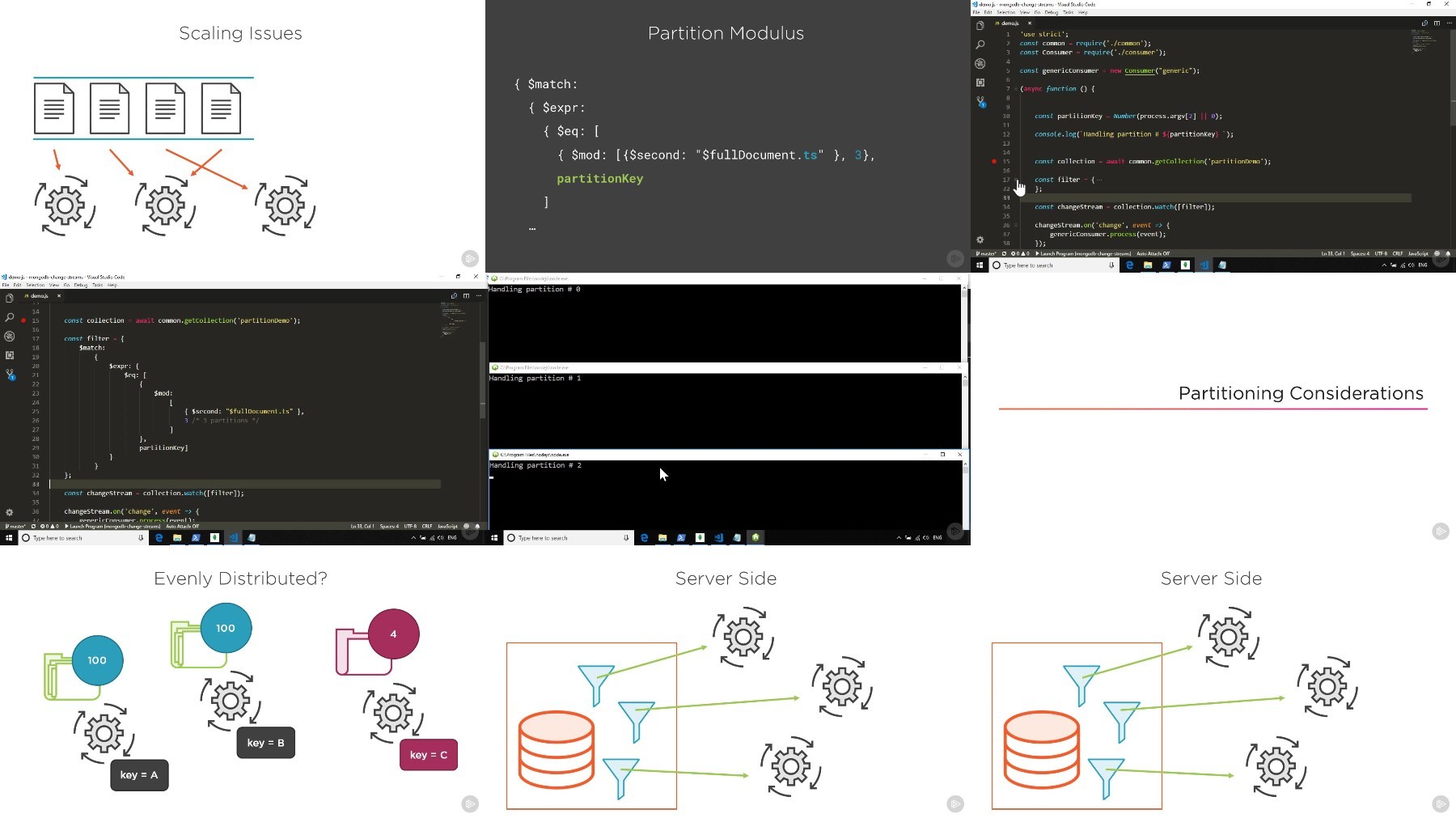The width and height of the screenshot is (1456, 818).
Task: Open UTF-8 encoding picker in 'use strict' VS Code
Action: (x=1381, y=253)
